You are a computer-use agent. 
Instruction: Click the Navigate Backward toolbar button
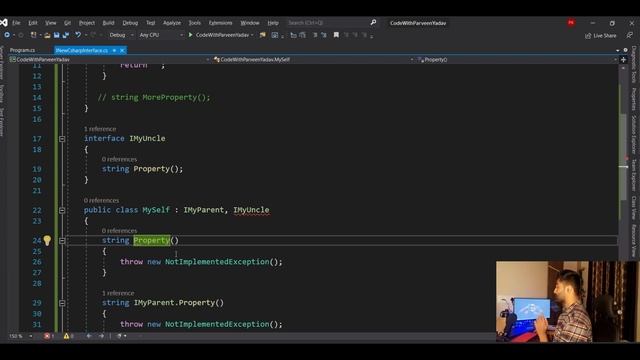click(x=7, y=36)
